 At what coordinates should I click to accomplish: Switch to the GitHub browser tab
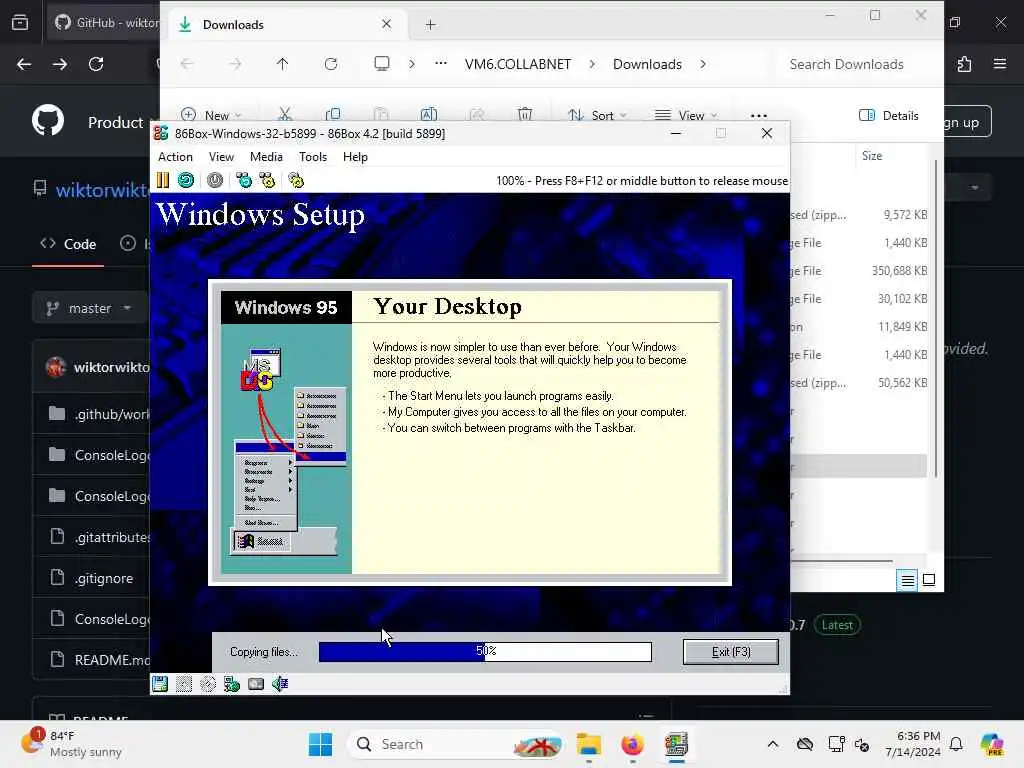[x=104, y=23]
